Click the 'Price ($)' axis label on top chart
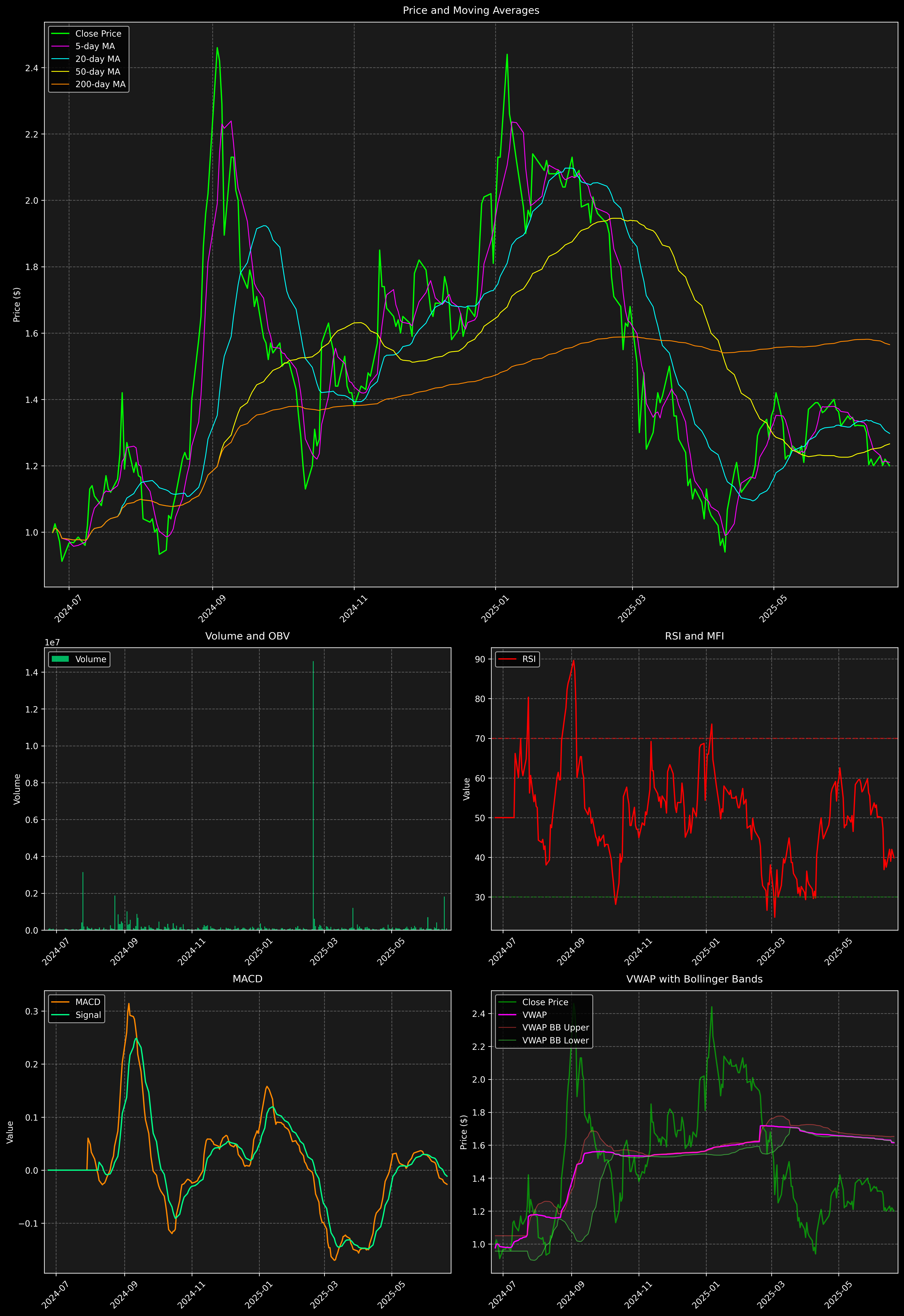This screenshot has height=1316, width=904. [17, 305]
